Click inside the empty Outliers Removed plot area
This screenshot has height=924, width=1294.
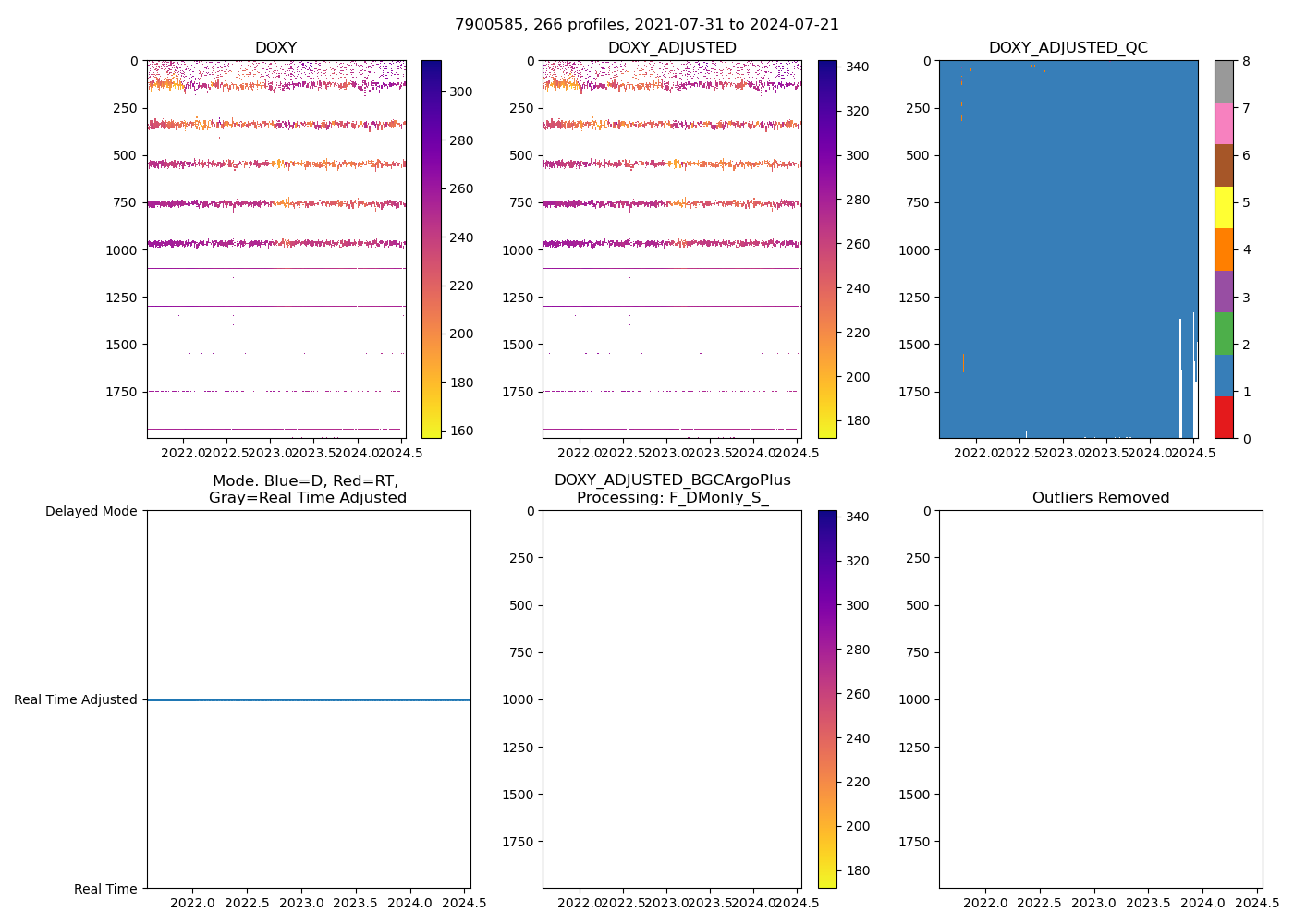1100,699
